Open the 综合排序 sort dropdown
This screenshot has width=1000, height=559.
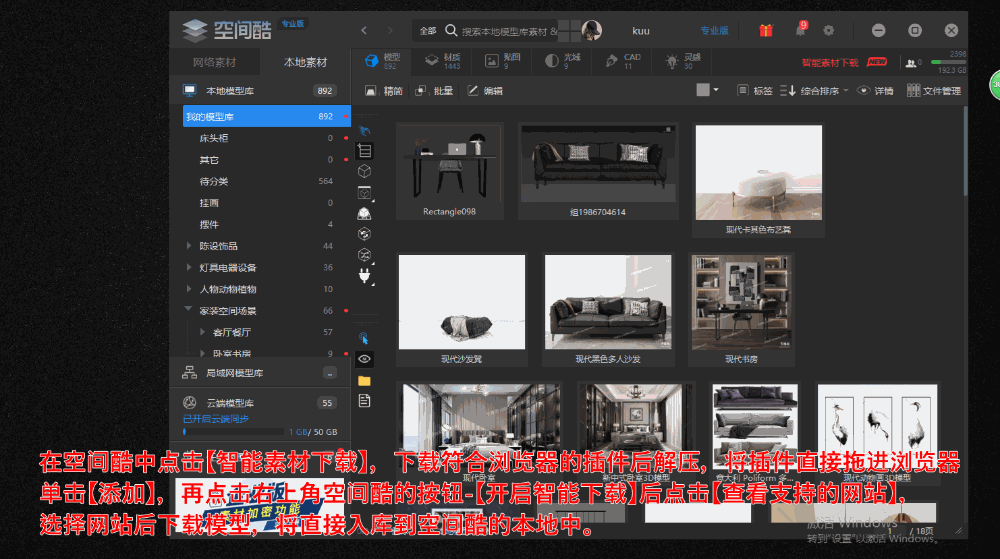pos(814,91)
